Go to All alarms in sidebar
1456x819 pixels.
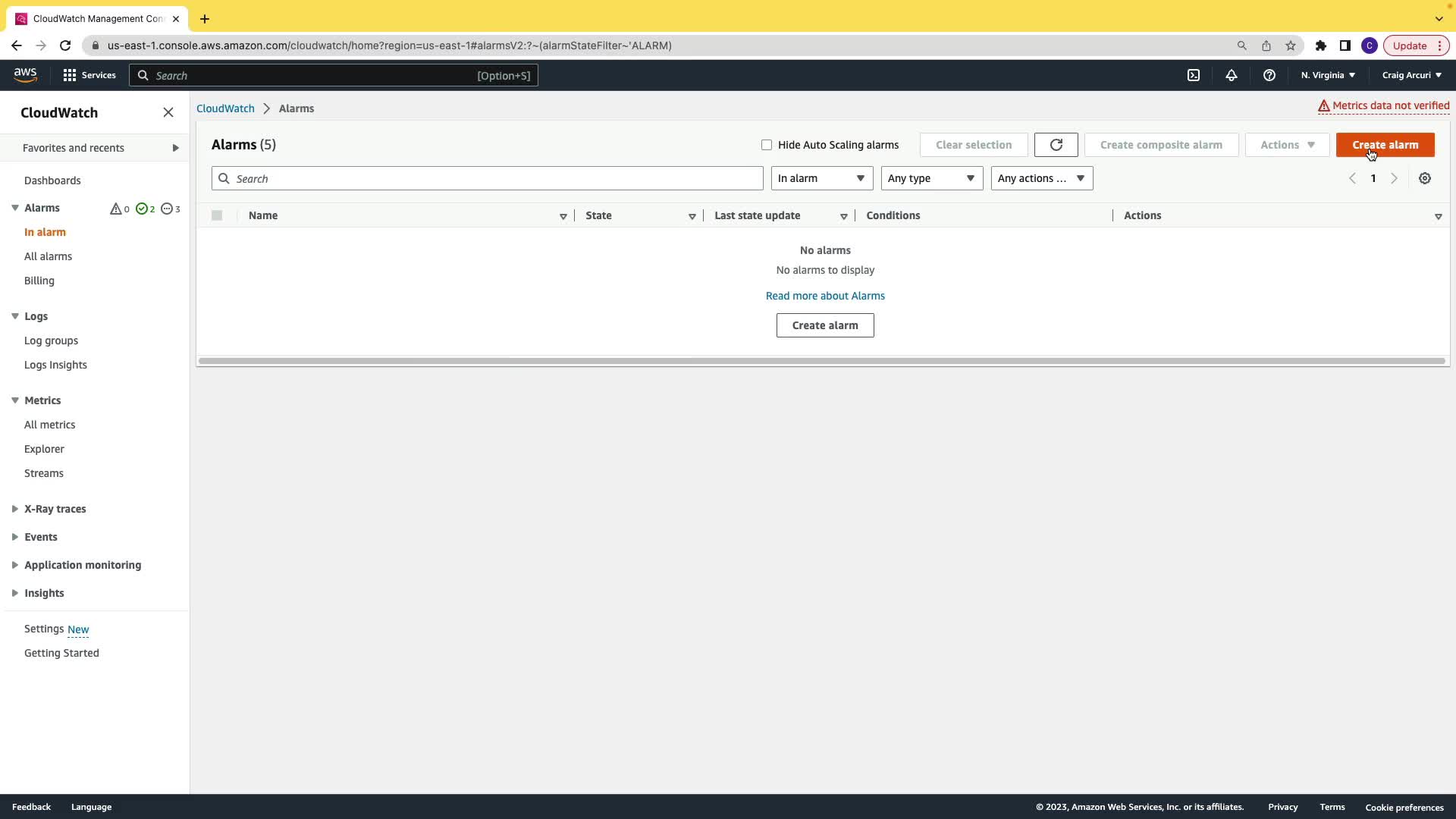pyautogui.click(x=48, y=256)
